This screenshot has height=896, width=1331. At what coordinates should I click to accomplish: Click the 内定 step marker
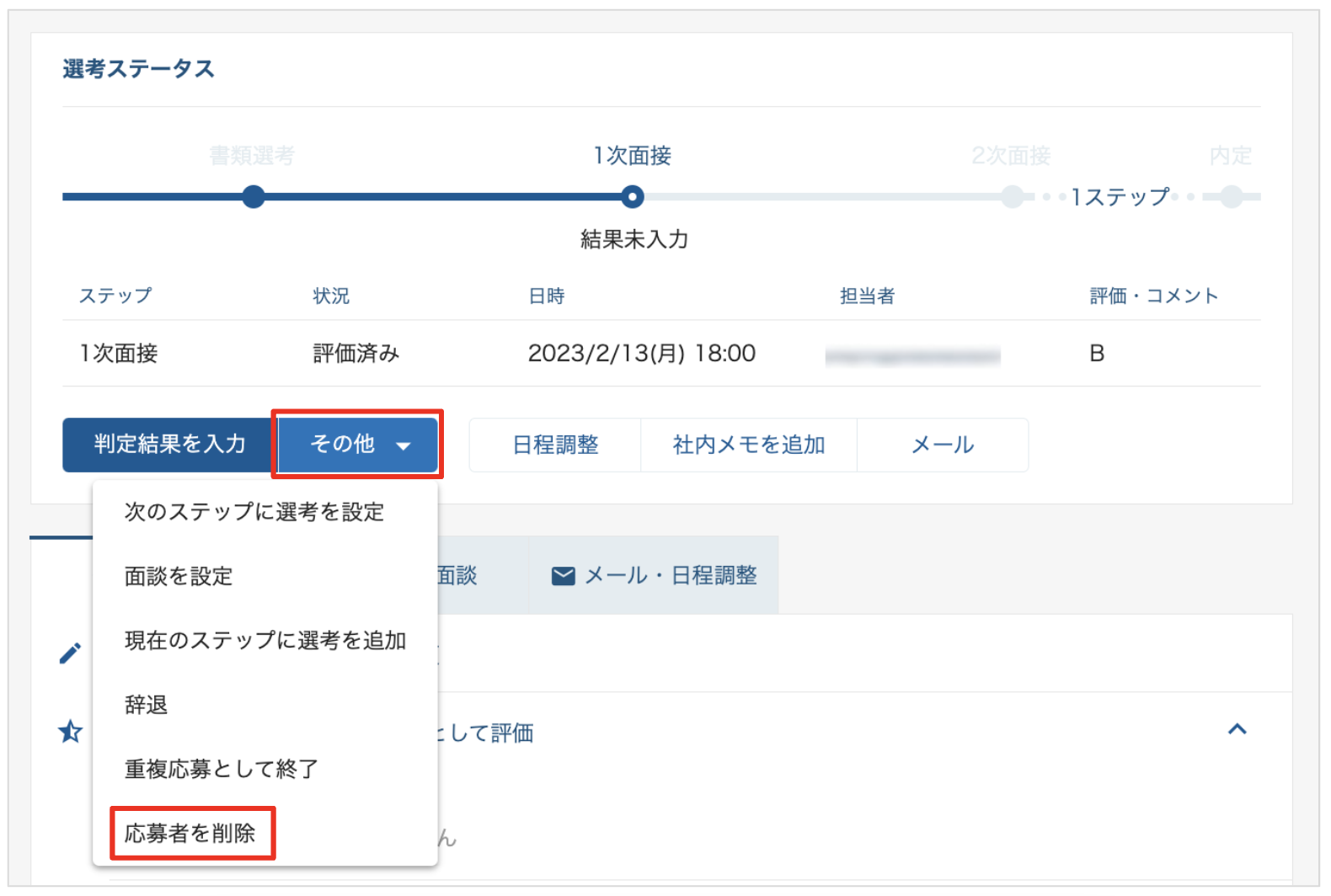(1232, 197)
